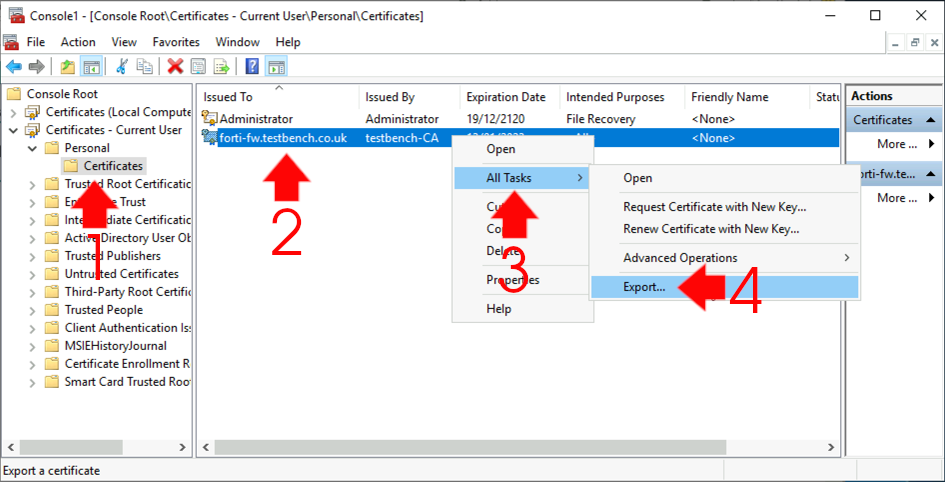
Task: Open the Window menu
Action: (x=237, y=42)
